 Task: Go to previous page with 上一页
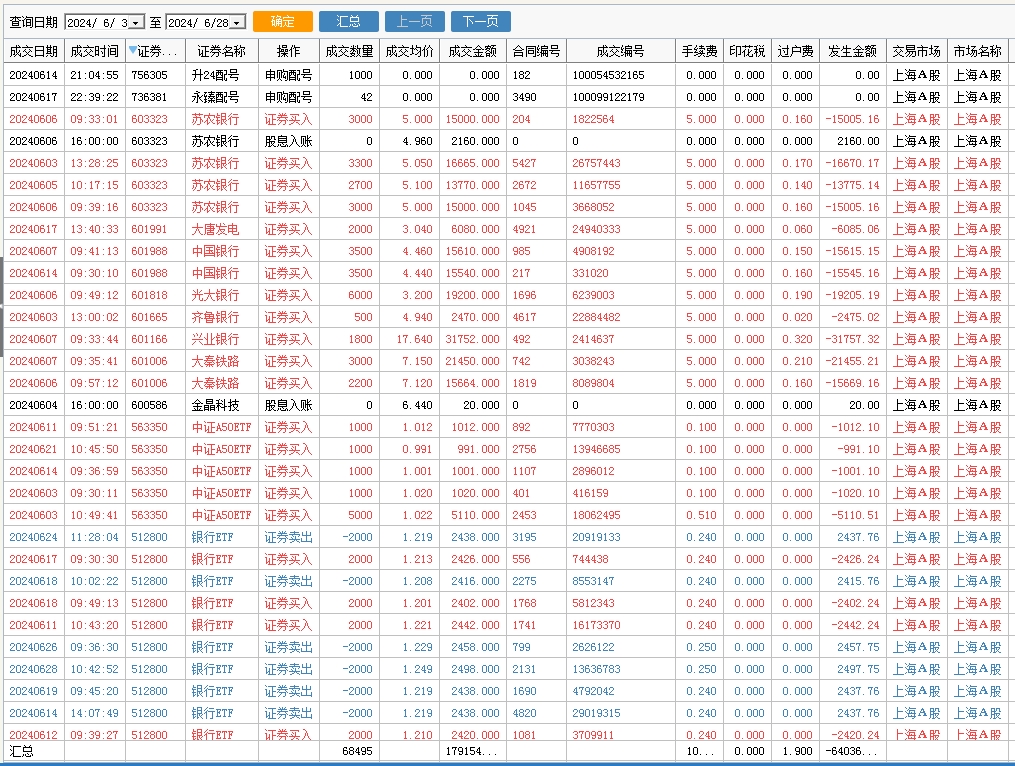pyautogui.click(x=414, y=21)
